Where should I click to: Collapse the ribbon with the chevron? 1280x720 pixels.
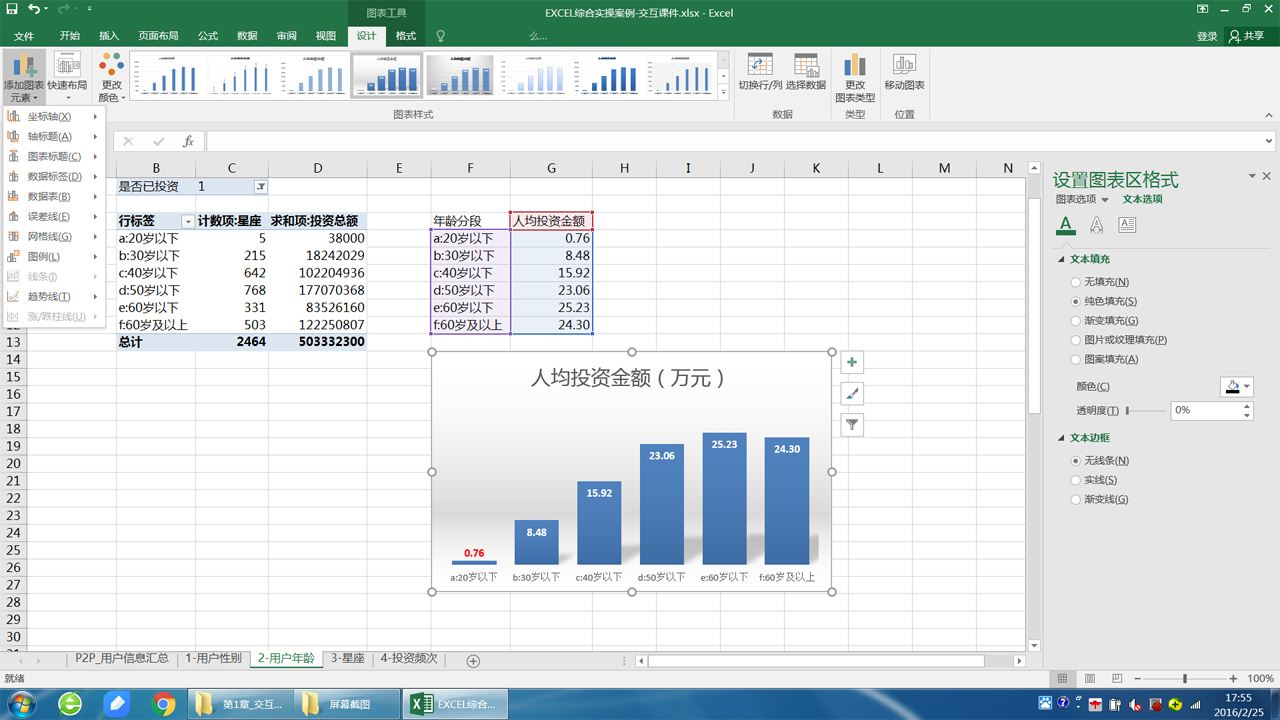pos(1268,116)
